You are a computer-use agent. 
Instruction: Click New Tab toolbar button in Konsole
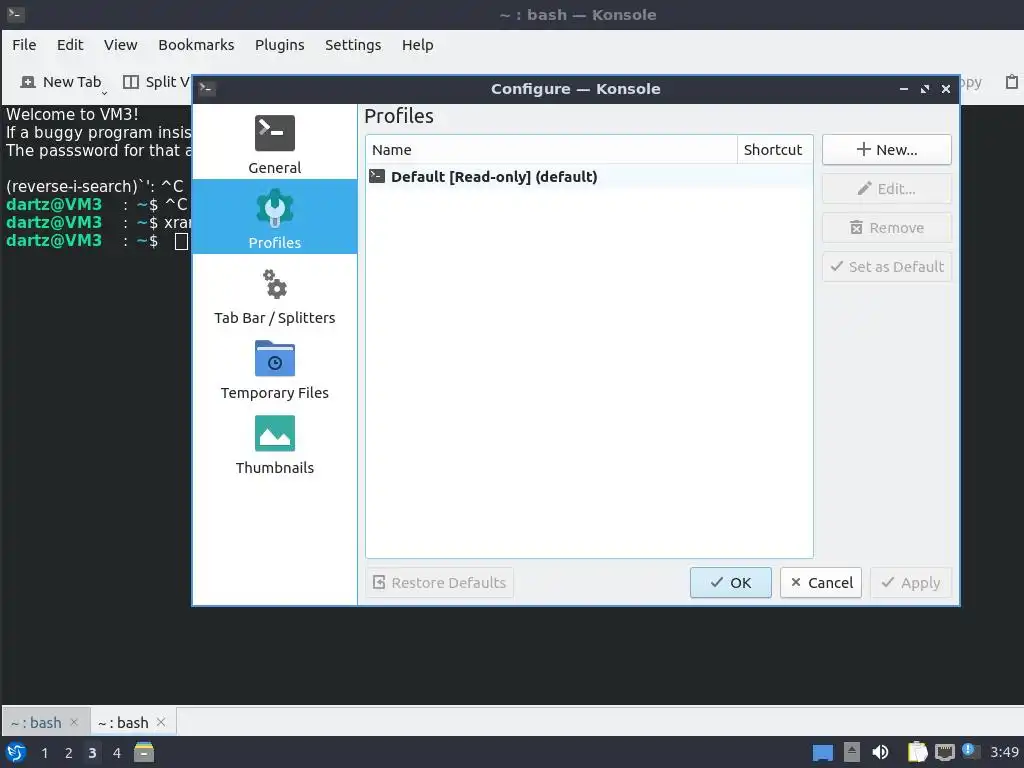pyautogui.click(x=61, y=82)
